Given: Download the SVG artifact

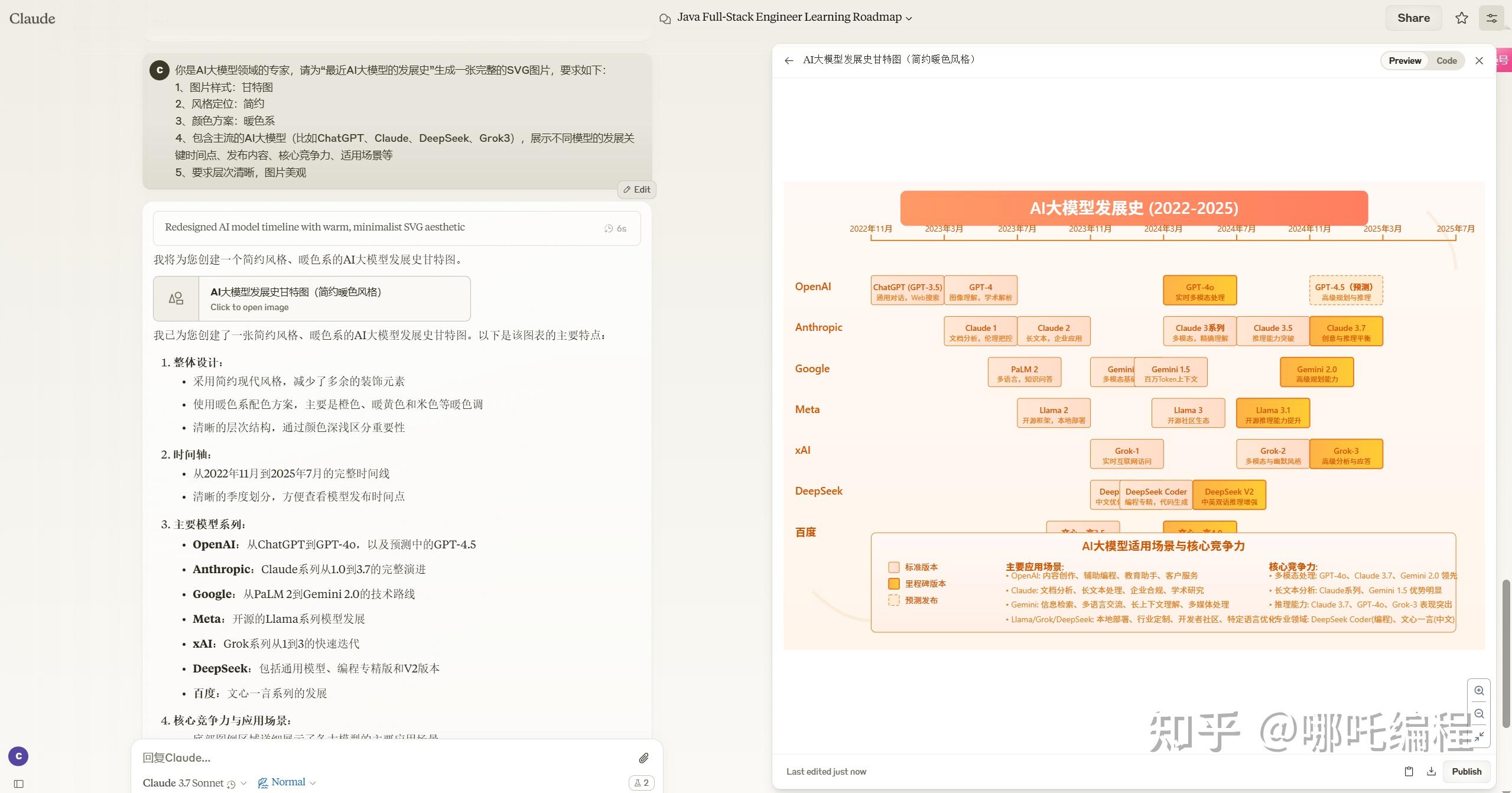Looking at the screenshot, I should pyautogui.click(x=1431, y=771).
